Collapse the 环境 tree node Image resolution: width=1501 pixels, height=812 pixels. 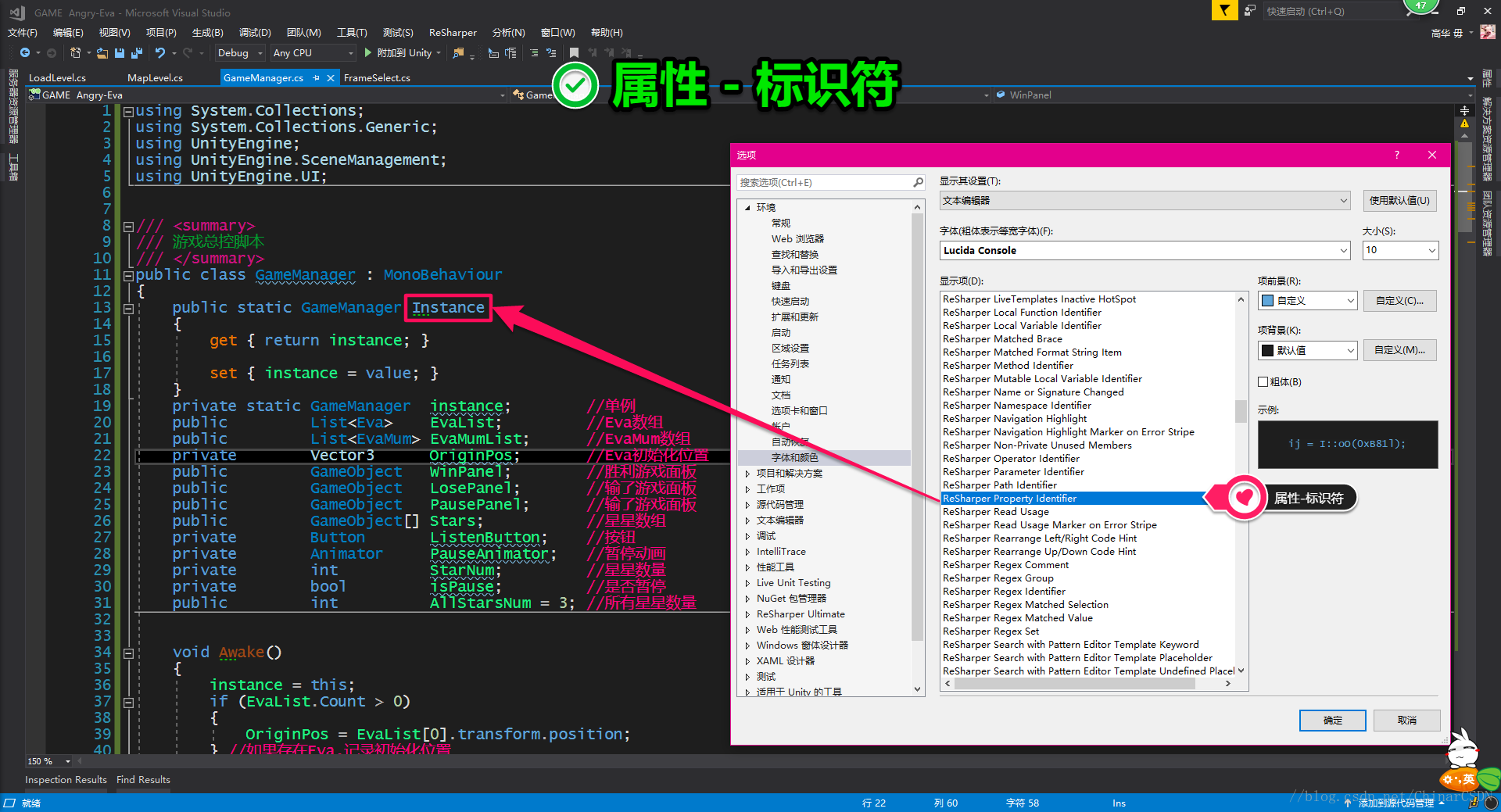pyautogui.click(x=747, y=207)
